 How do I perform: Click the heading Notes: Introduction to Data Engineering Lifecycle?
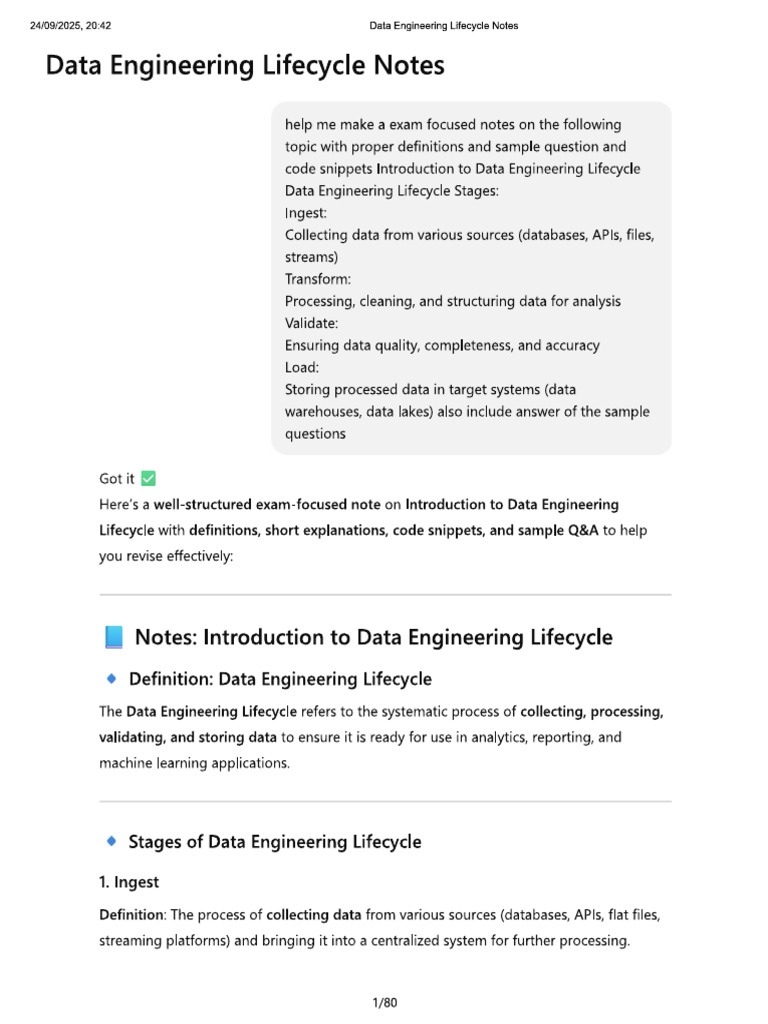[x=374, y=637]
